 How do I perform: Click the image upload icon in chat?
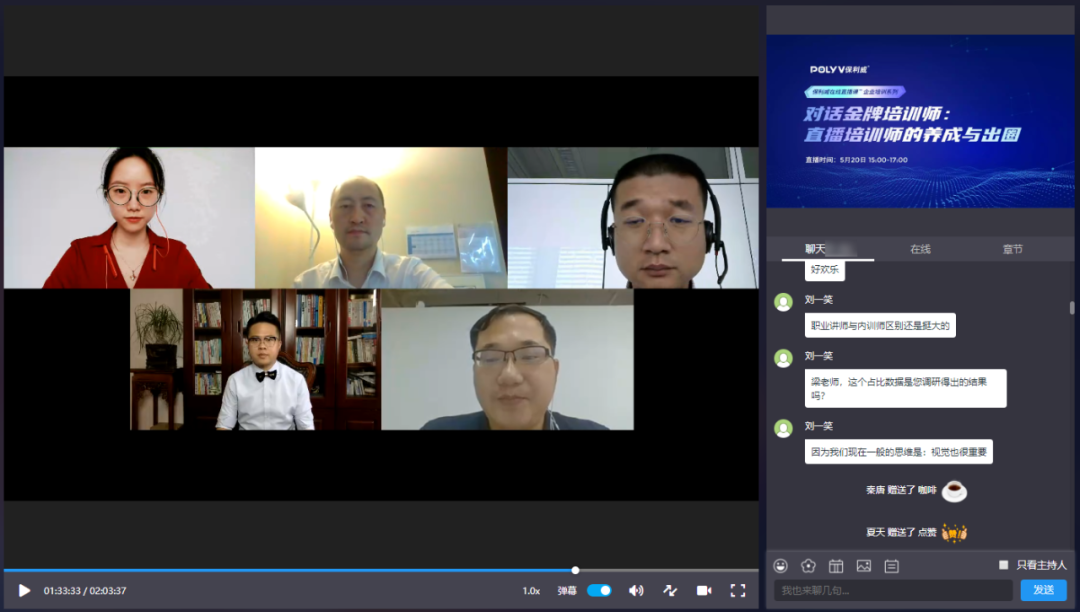[x=864, y=566]
